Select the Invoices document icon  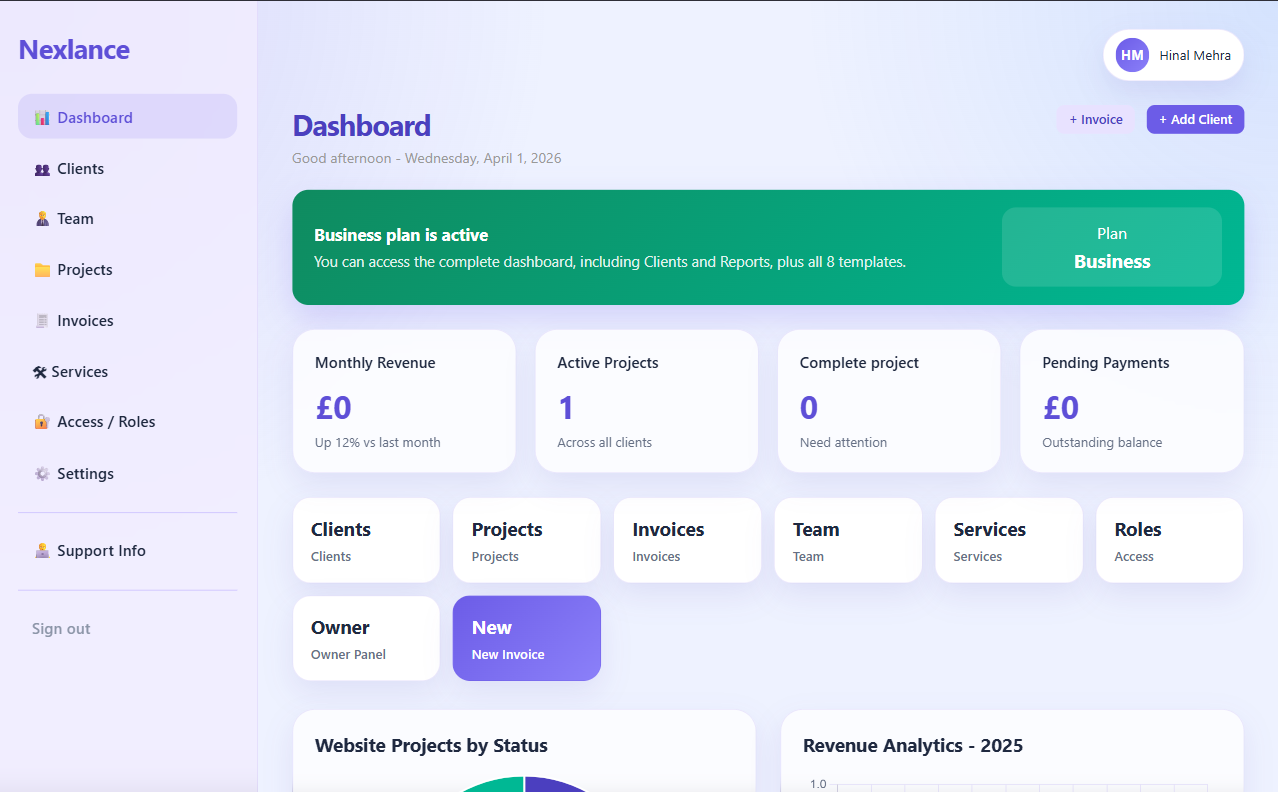click(41, 320)
